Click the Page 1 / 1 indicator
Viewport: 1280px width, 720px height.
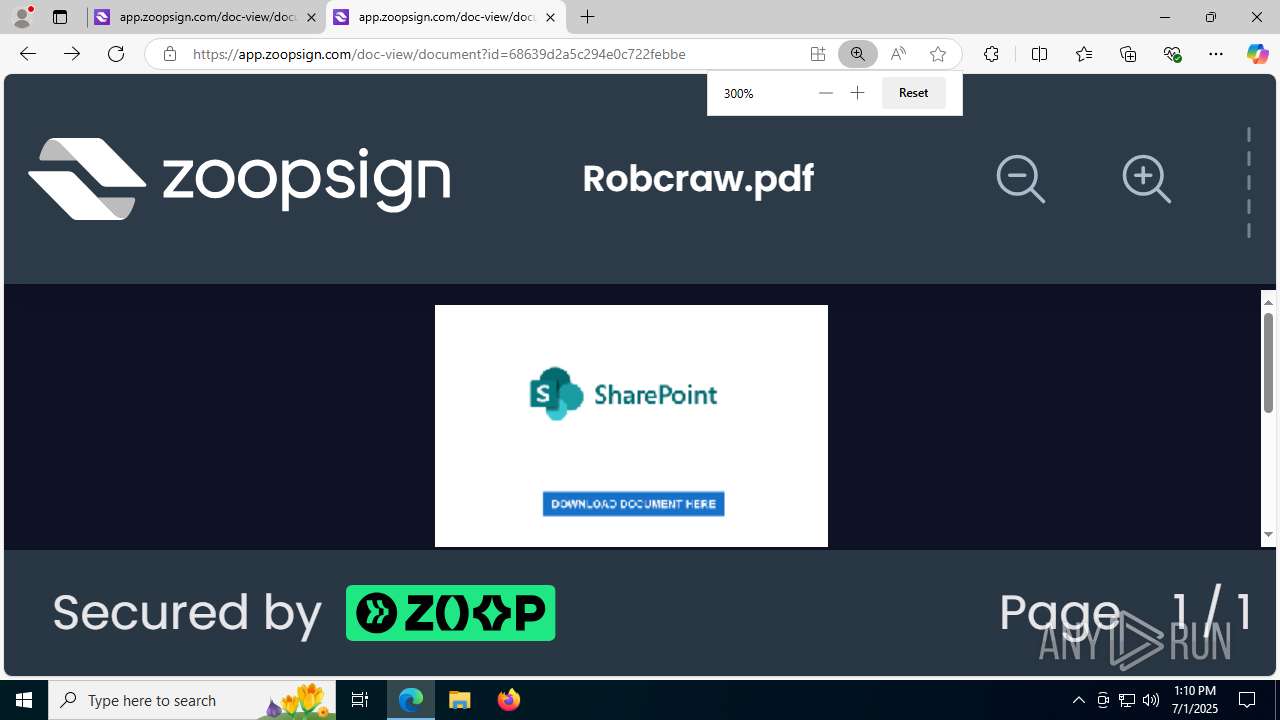click(1126, 612)
